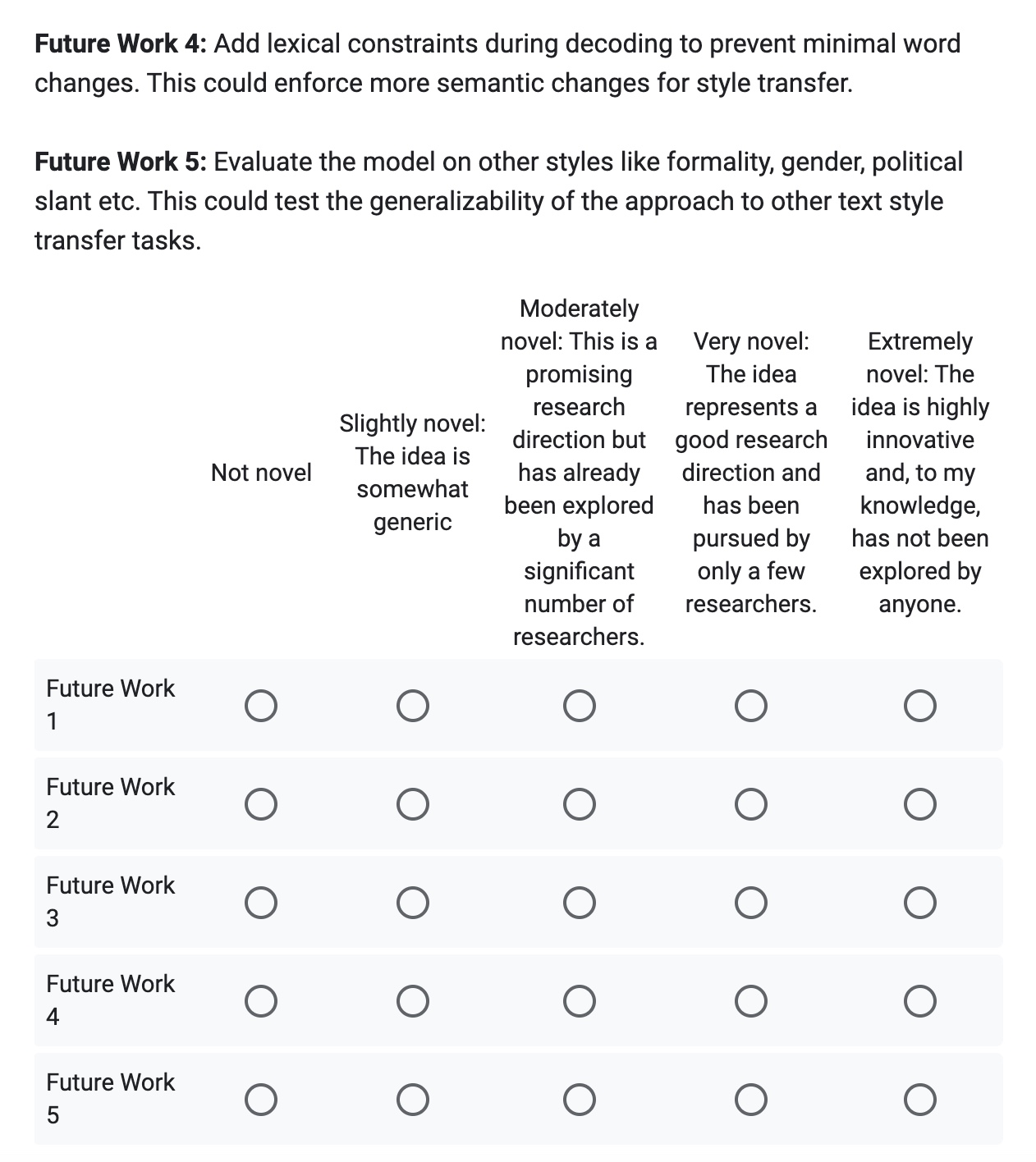Rate Future Work 4 as Moderately novel
This screenshot has width=1036, height=1162.
(579, 1001)
